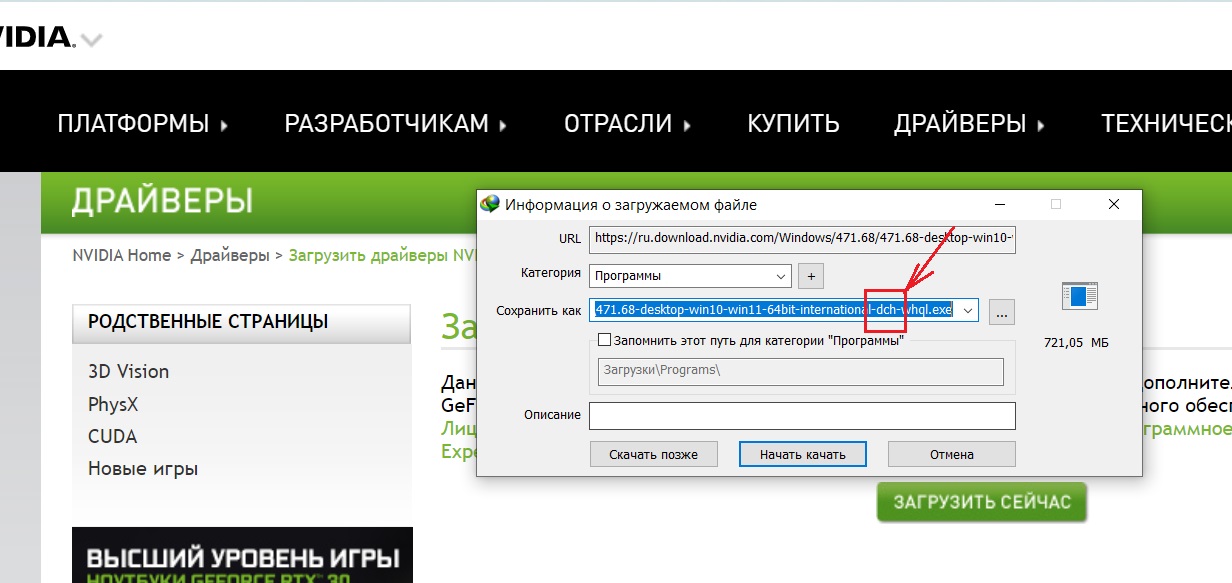Click the Отмена button
The image size is (1232, 583).
click(951, 454)
